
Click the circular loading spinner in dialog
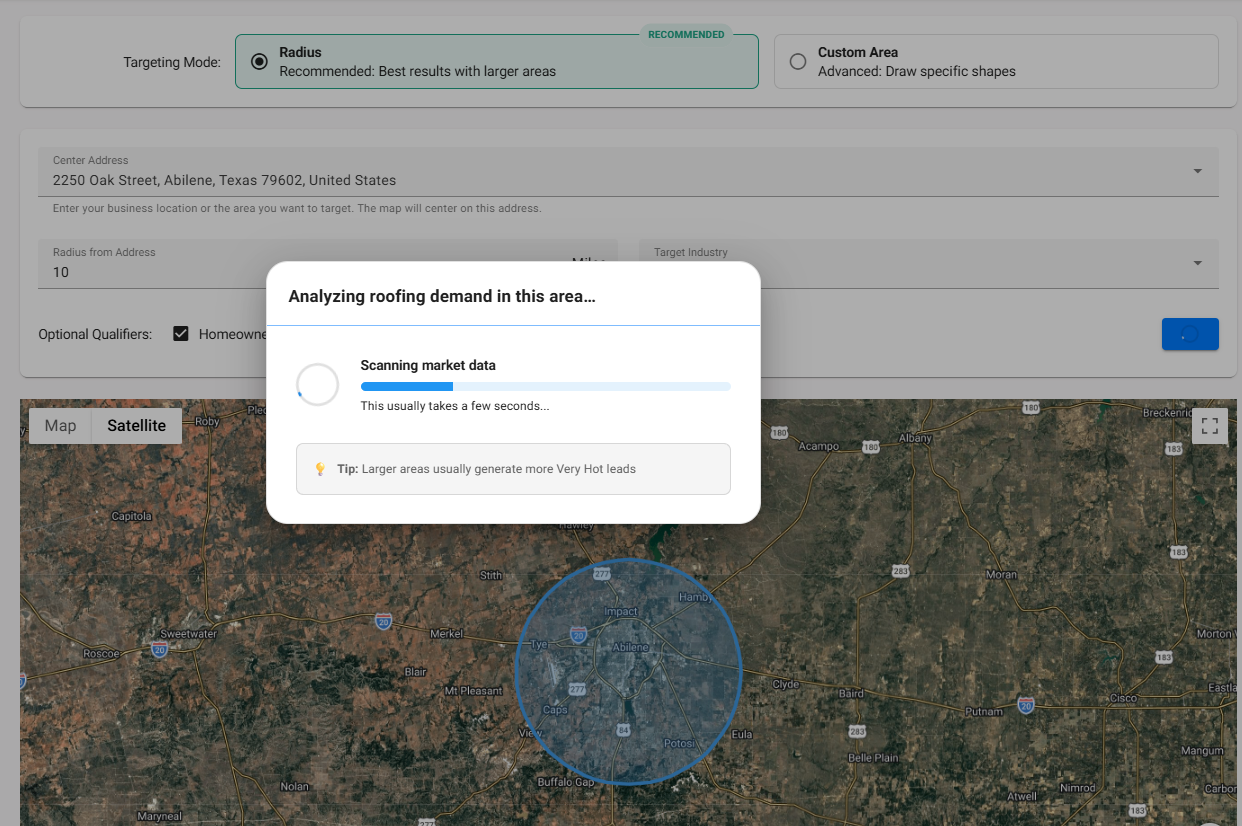tap(317, 385)
